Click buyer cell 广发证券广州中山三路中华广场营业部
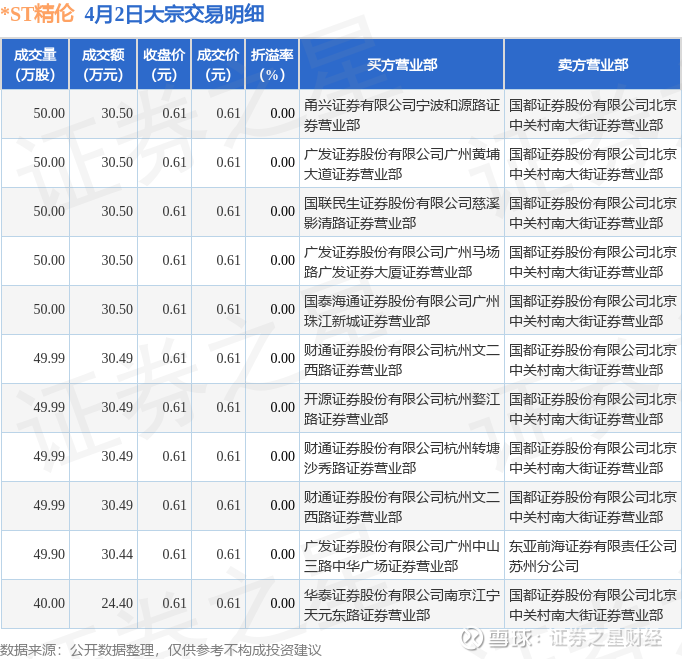Image resolution: width=682 pixels, height=659 pixels. [401, 556]
